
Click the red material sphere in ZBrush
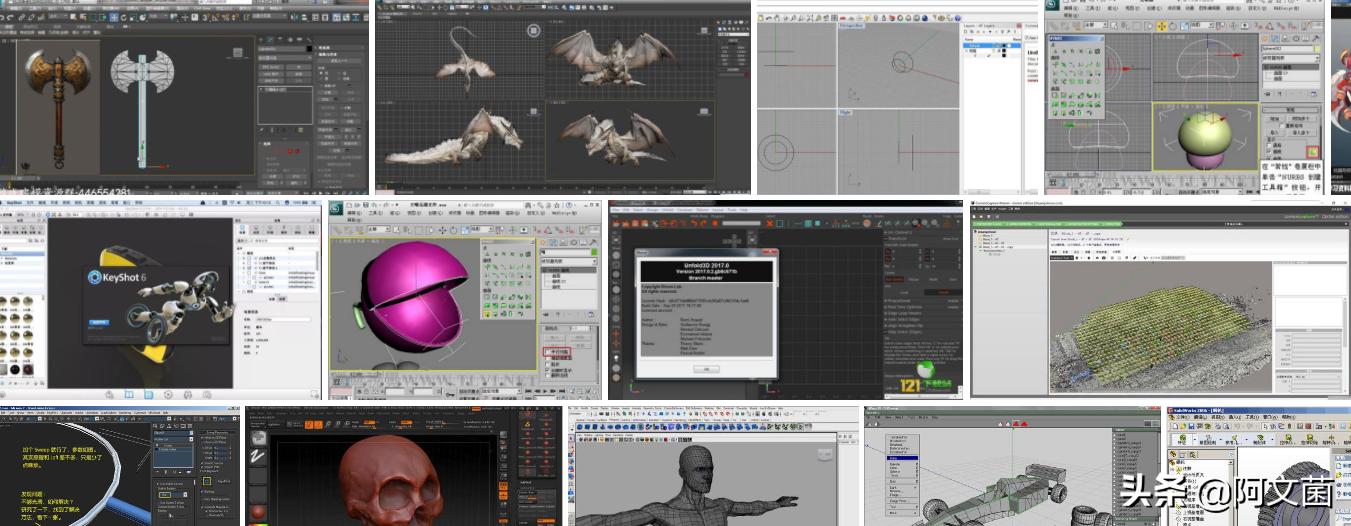(258, 513)
